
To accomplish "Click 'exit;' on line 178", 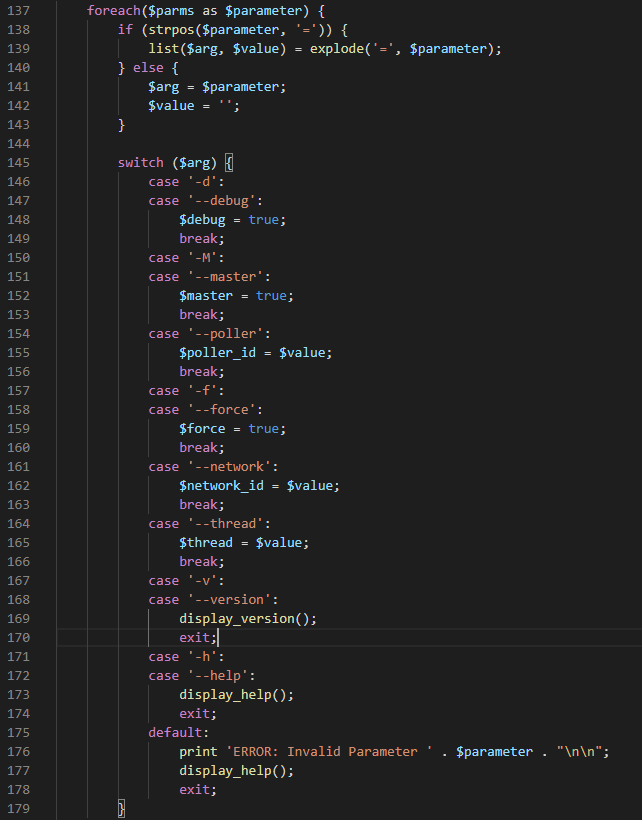I will [198, 790].
